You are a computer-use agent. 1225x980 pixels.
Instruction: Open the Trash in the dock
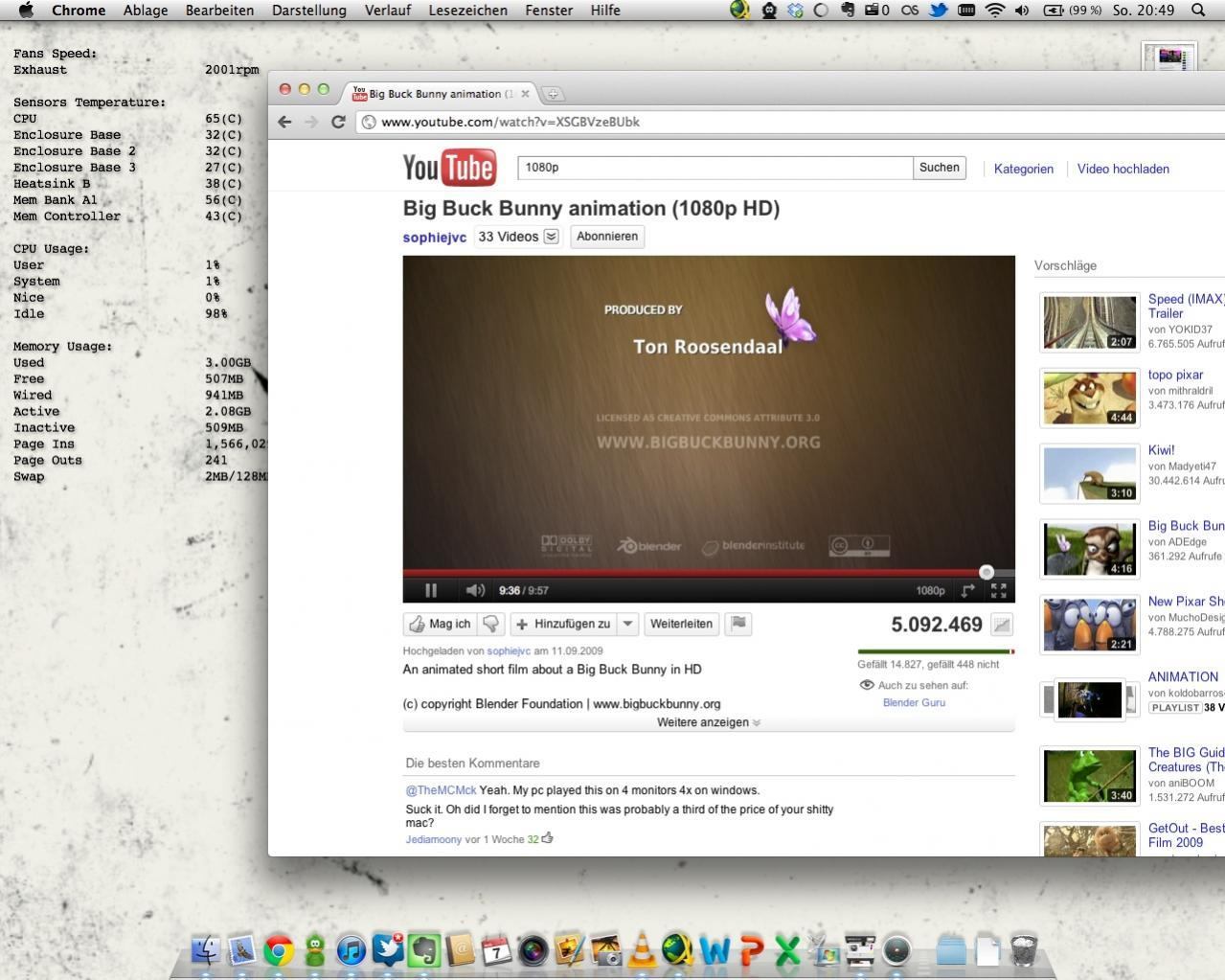tap(1024, 950)
